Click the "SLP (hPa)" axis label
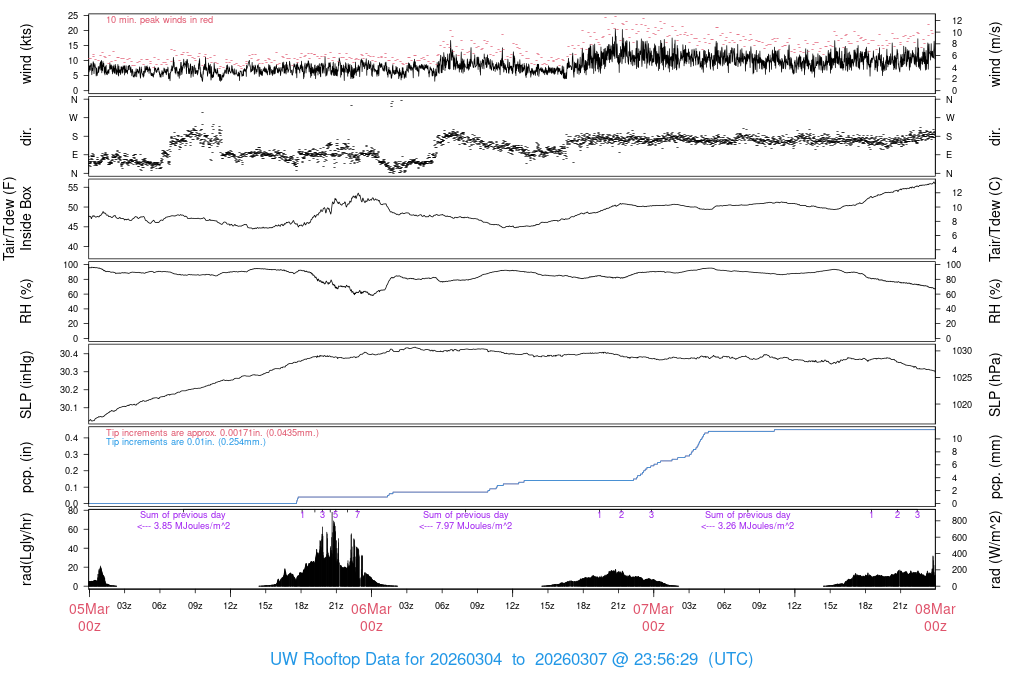 995,385
